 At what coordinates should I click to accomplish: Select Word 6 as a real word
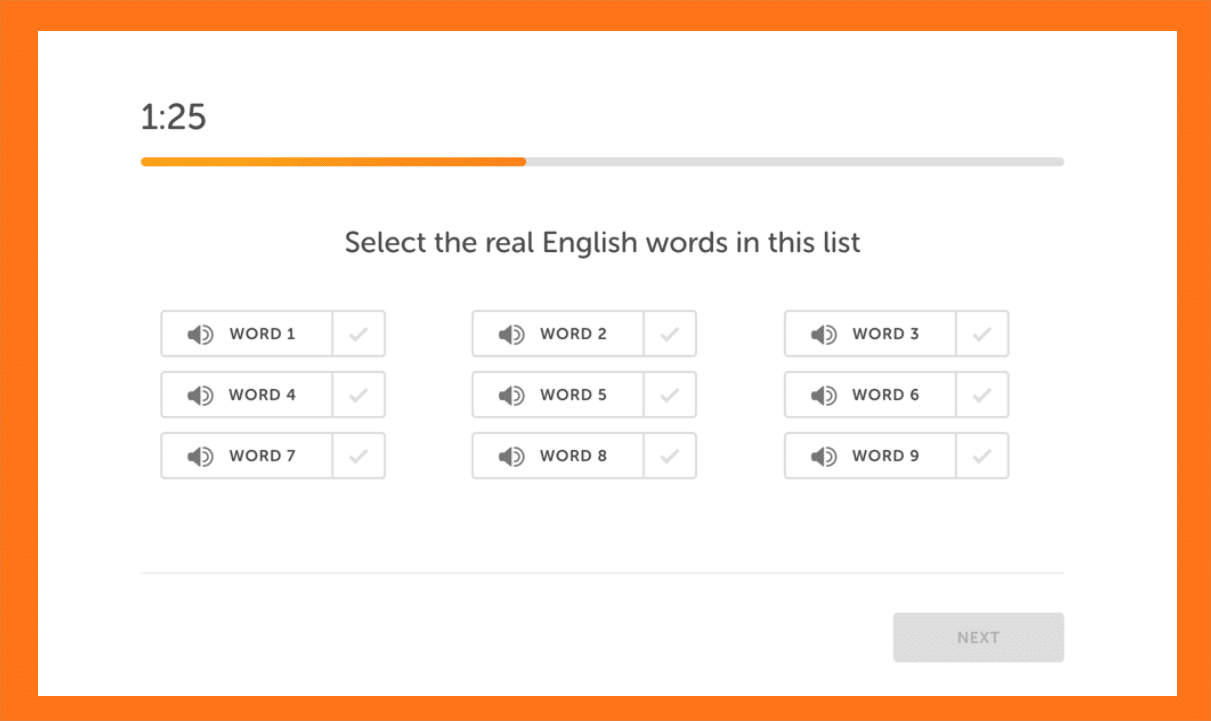point(982,395)
